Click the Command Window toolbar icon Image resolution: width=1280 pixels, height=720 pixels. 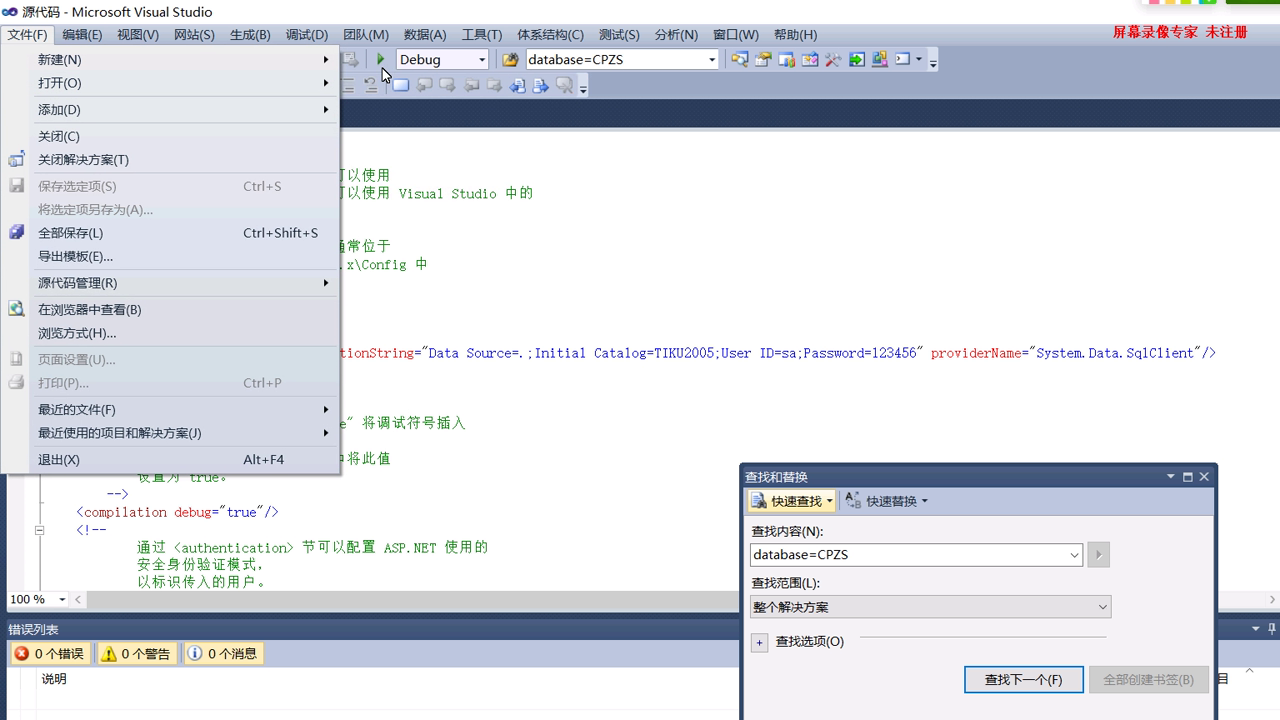(902, 59)
